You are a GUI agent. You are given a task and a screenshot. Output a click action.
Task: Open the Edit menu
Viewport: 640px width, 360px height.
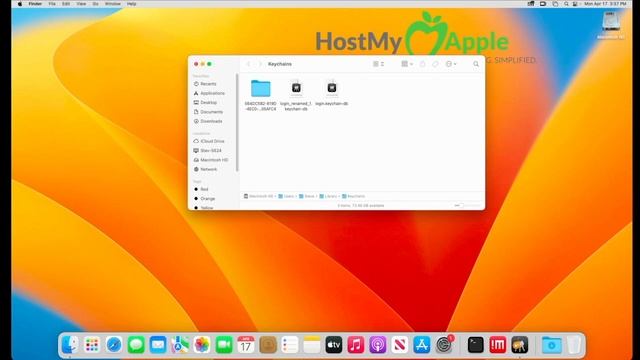(66, 4)
